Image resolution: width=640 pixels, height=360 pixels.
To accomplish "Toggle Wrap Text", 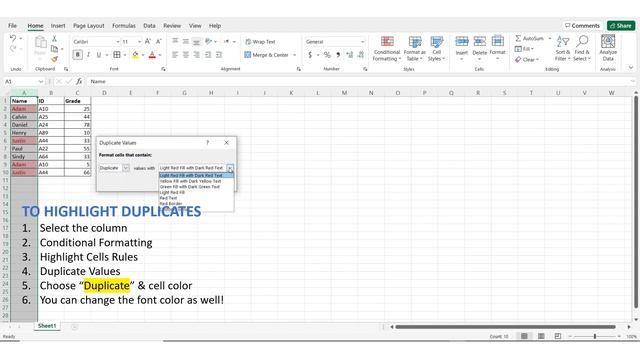I will [x=260, y=42].
